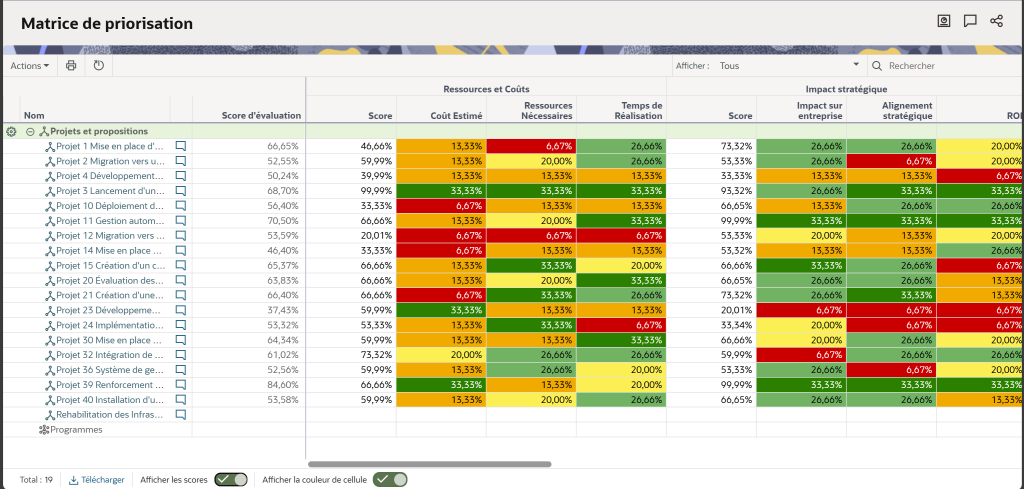
Task: Open the share icon at top right
Action: [x=996, y=21]
